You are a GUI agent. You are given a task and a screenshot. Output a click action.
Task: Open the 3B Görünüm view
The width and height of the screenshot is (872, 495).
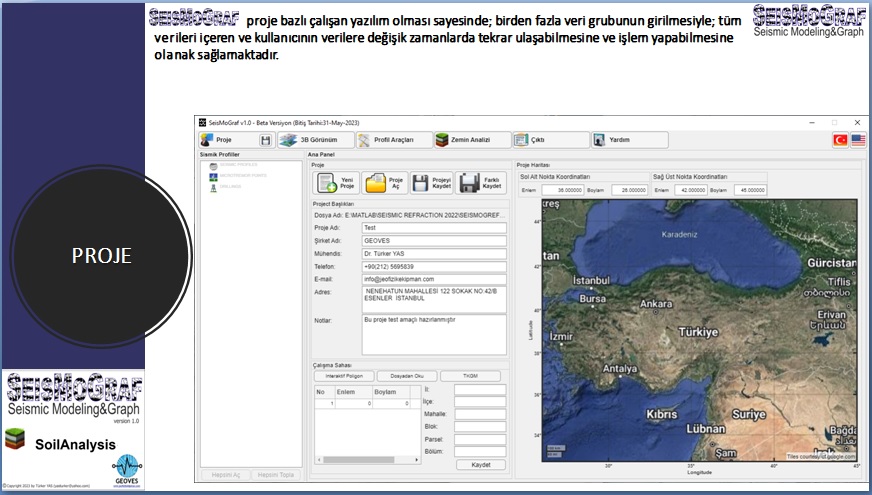(x=315, y=140)
